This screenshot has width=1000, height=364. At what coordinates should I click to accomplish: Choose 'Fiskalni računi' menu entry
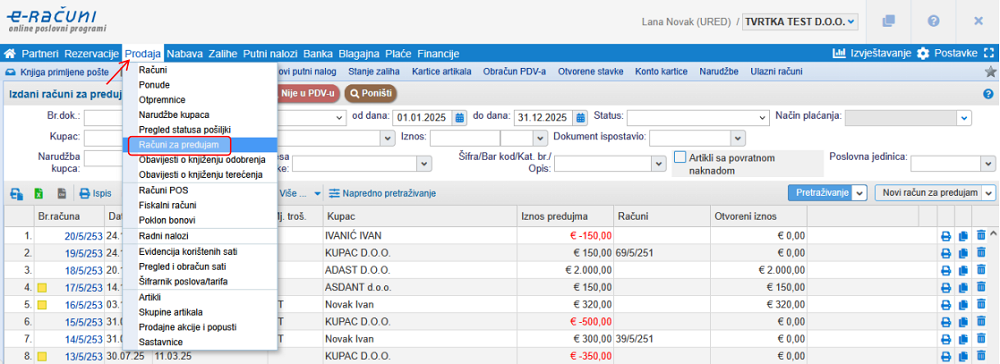[167, 205]
